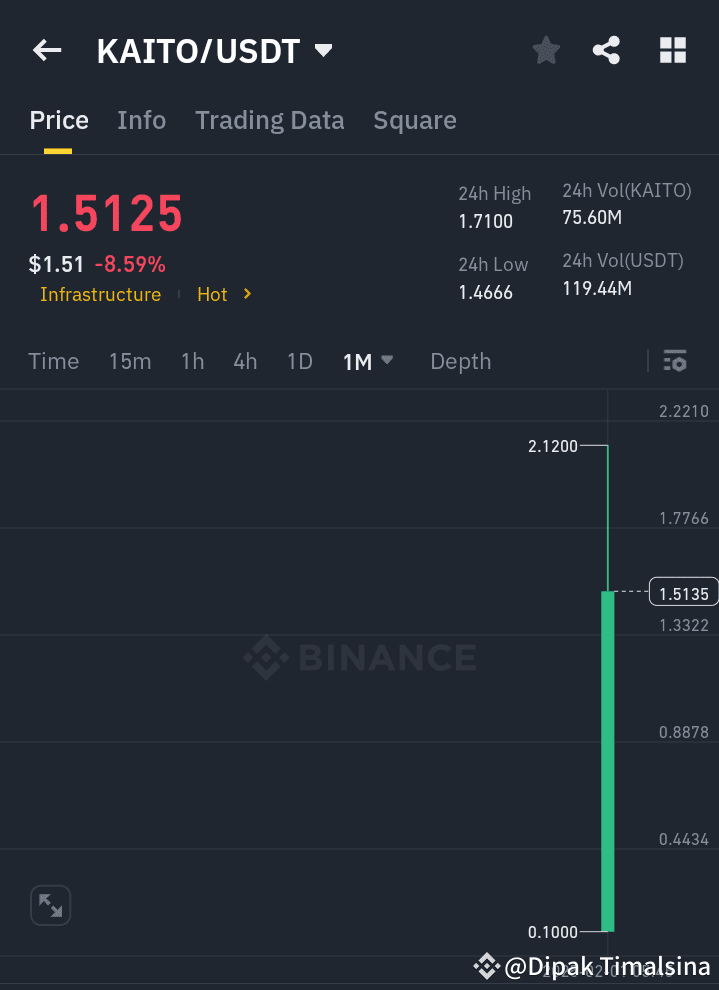Open the Square tab
719x990 pixels.
[x=414, y=120]
